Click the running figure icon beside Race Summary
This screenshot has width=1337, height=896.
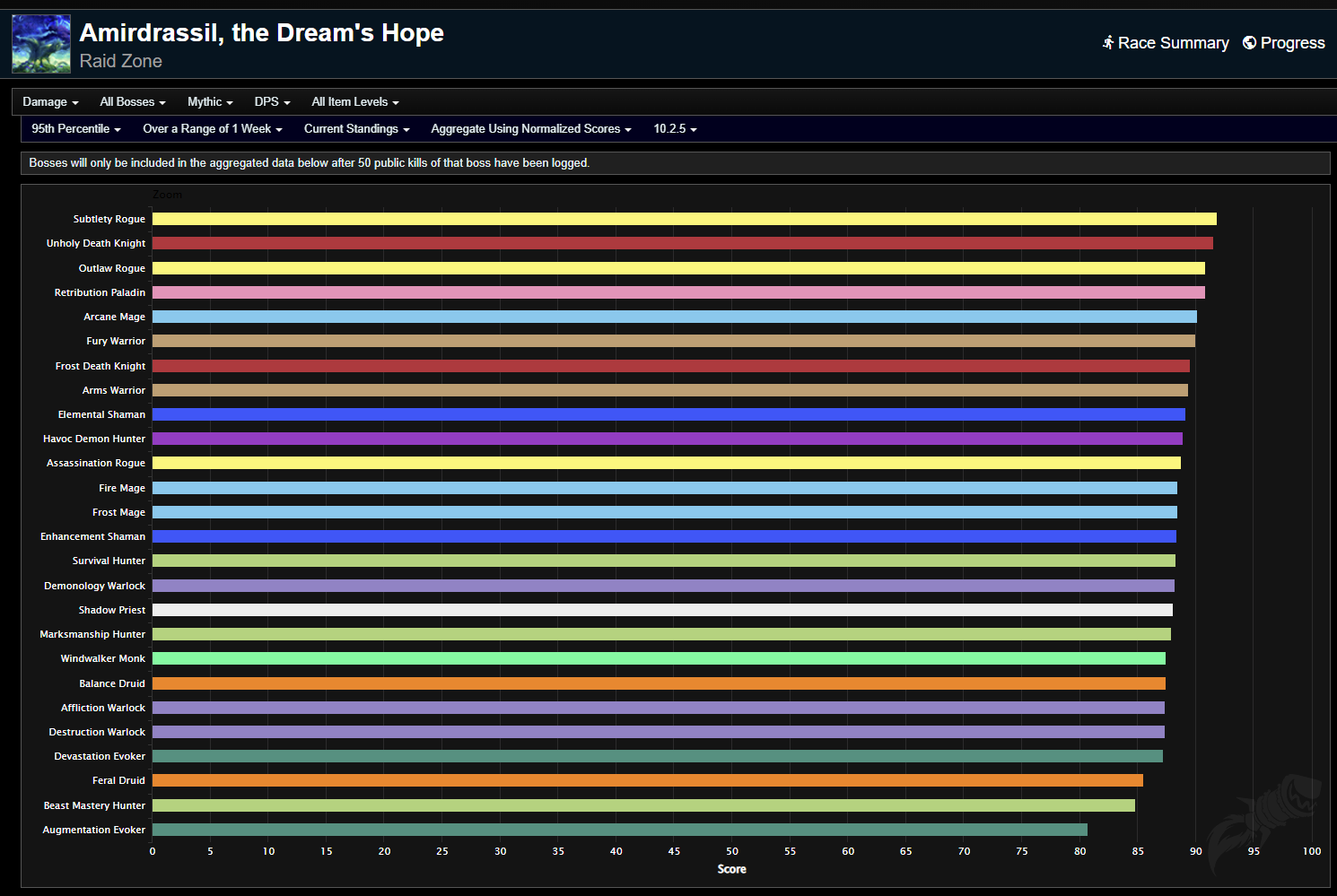[1108, 42]
